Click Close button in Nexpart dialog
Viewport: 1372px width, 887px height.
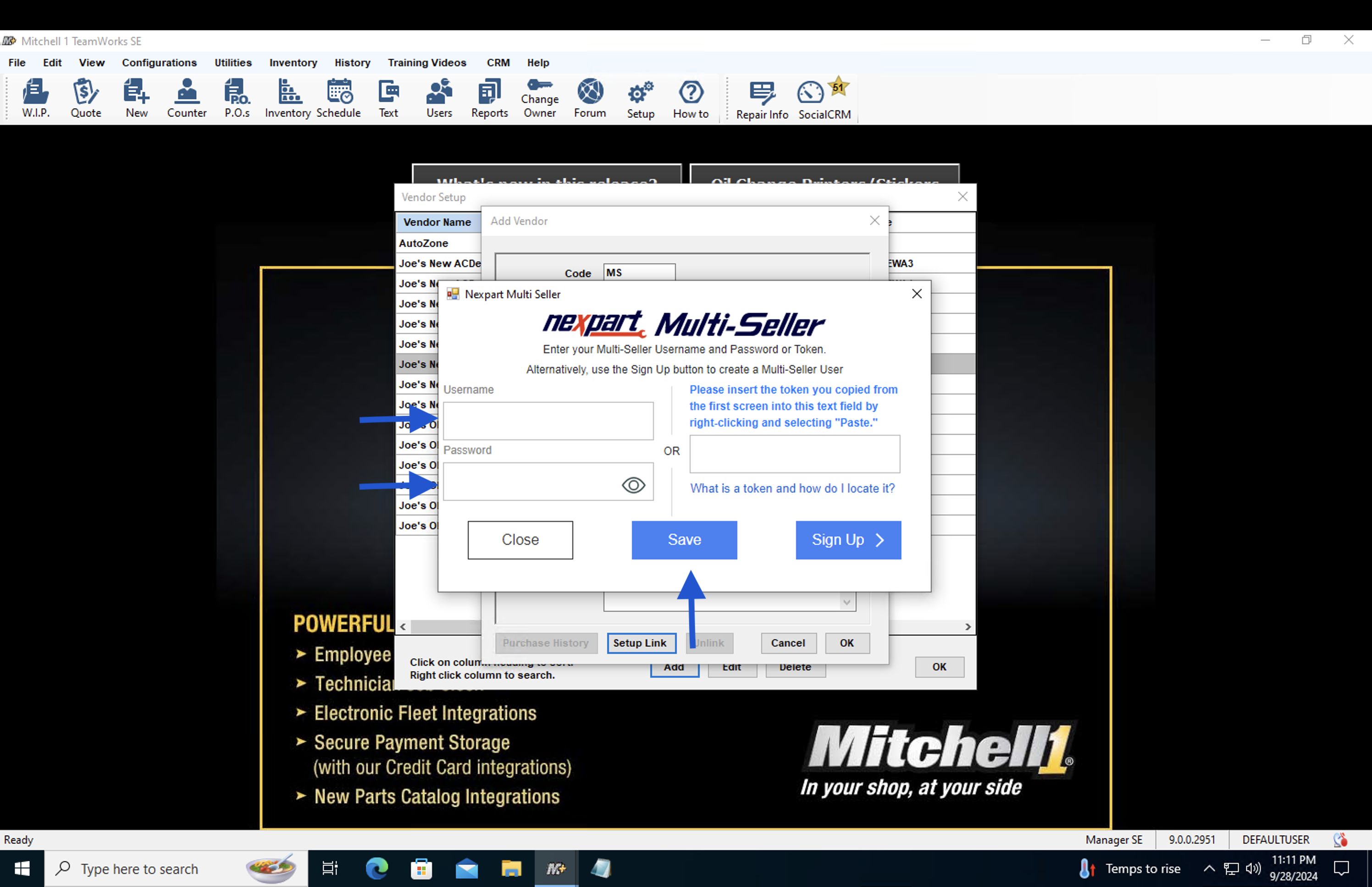pos(520,540)
